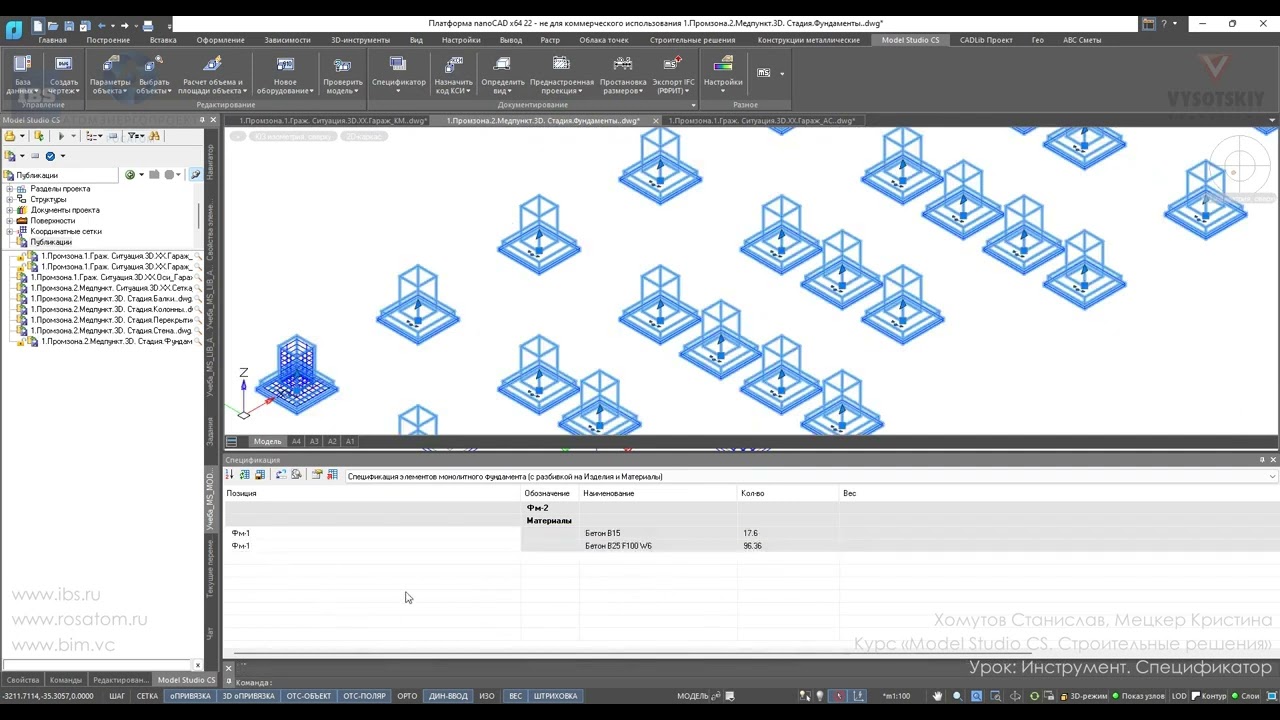
Task: Open the База данных database tool
Action: point(22,74)
